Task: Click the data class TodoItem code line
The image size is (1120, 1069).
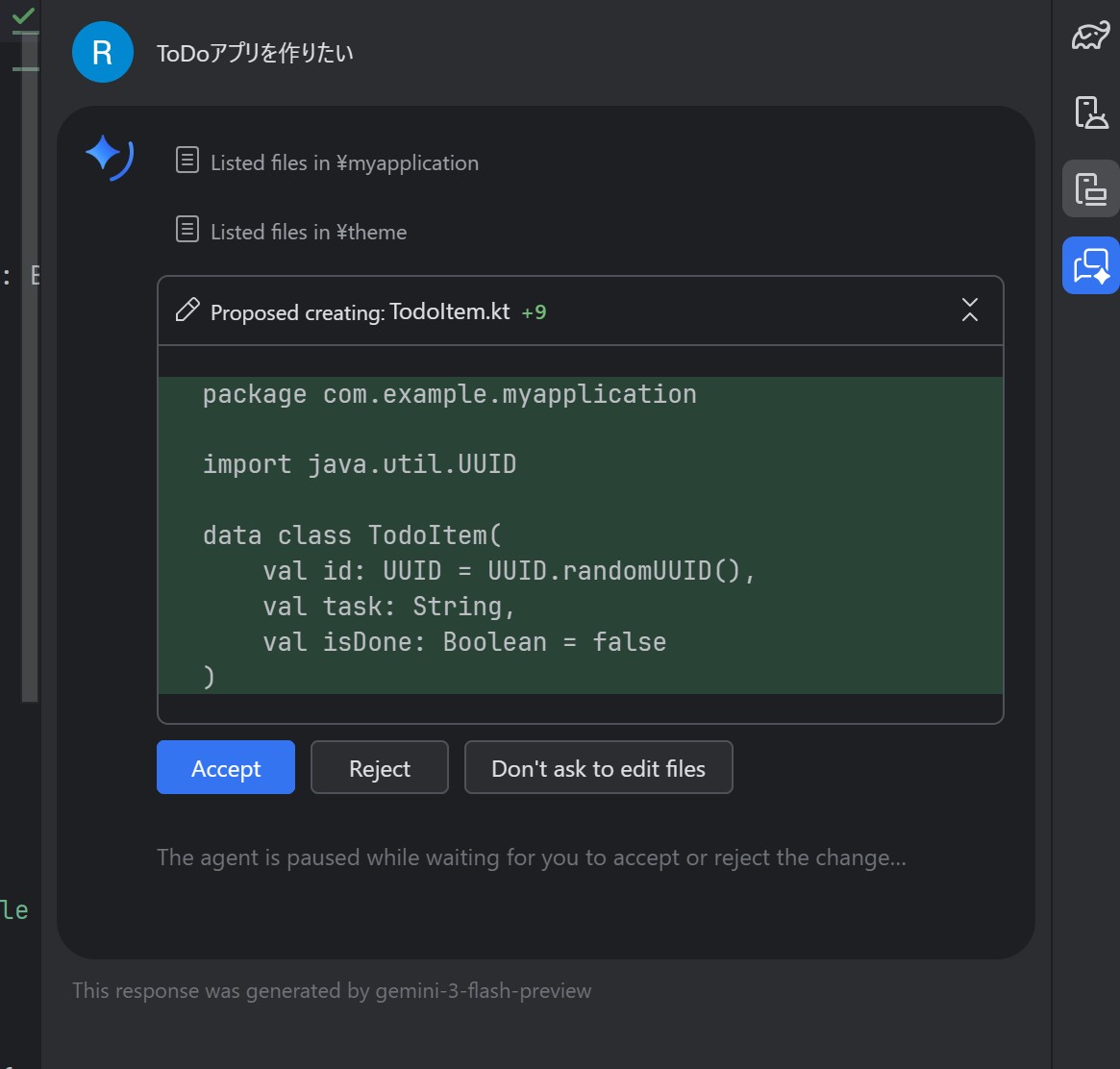Action: [352, 534]
